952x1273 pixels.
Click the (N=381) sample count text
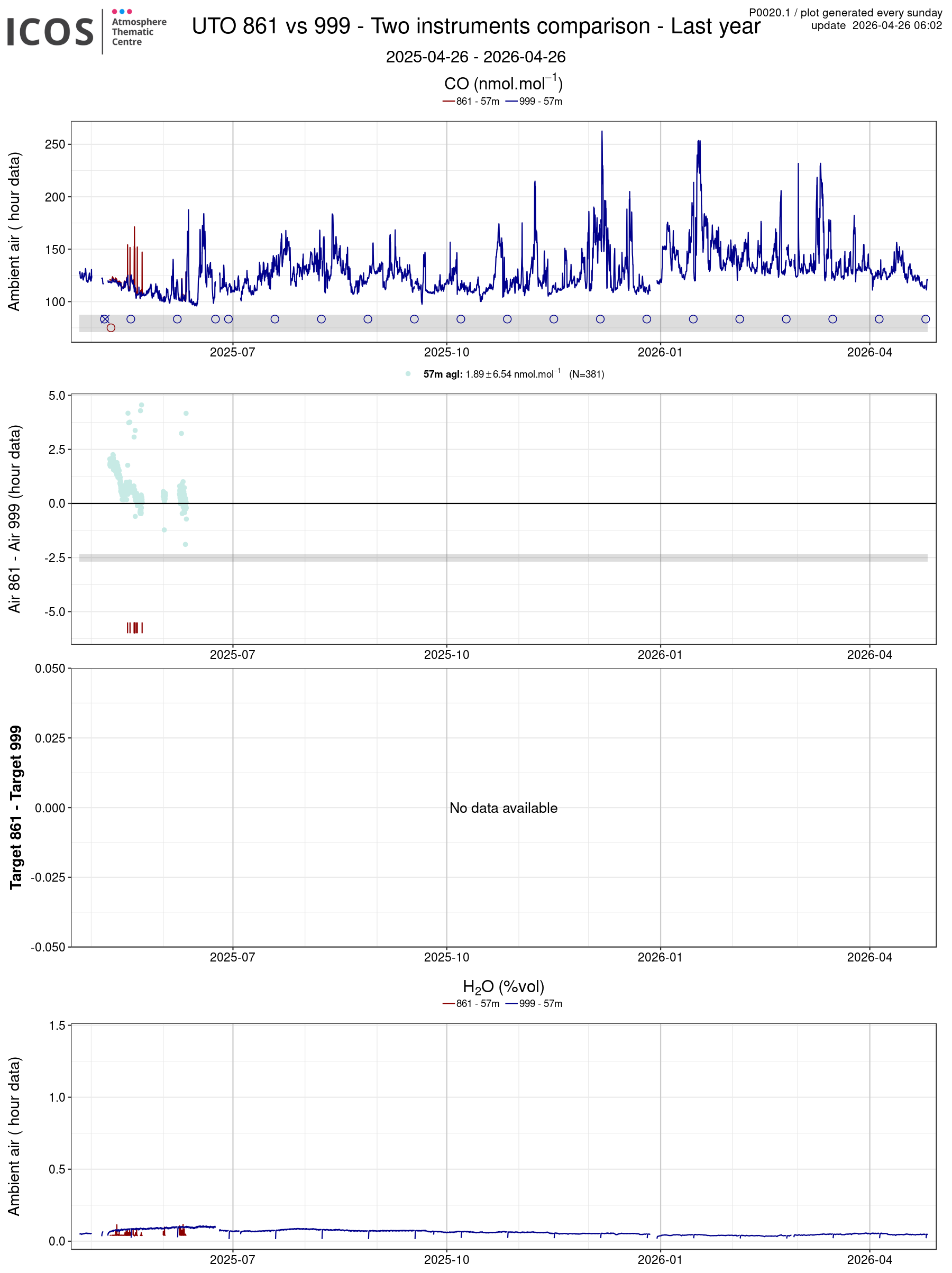coord(586,374)
